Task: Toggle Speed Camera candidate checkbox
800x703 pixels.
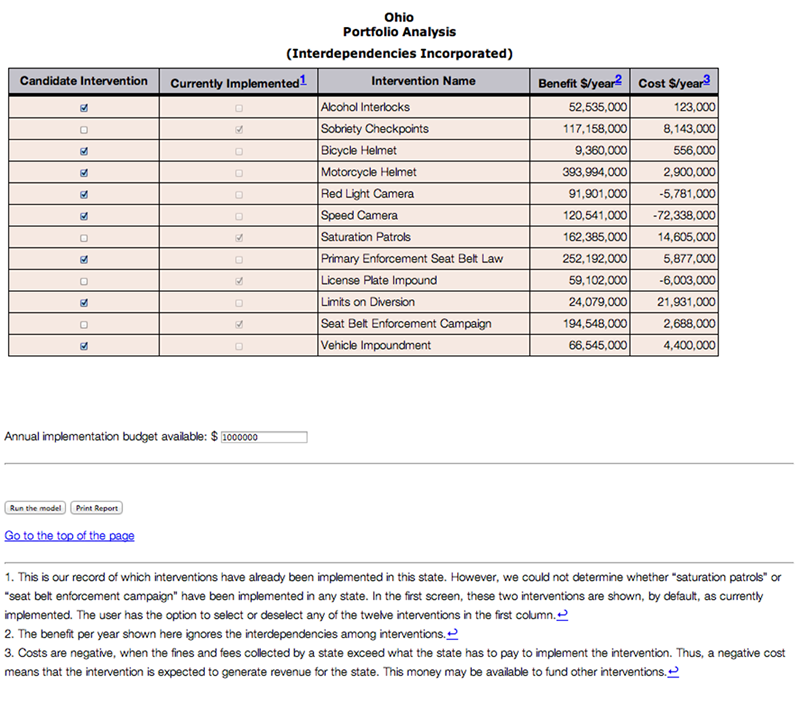Action: (84, 216)
